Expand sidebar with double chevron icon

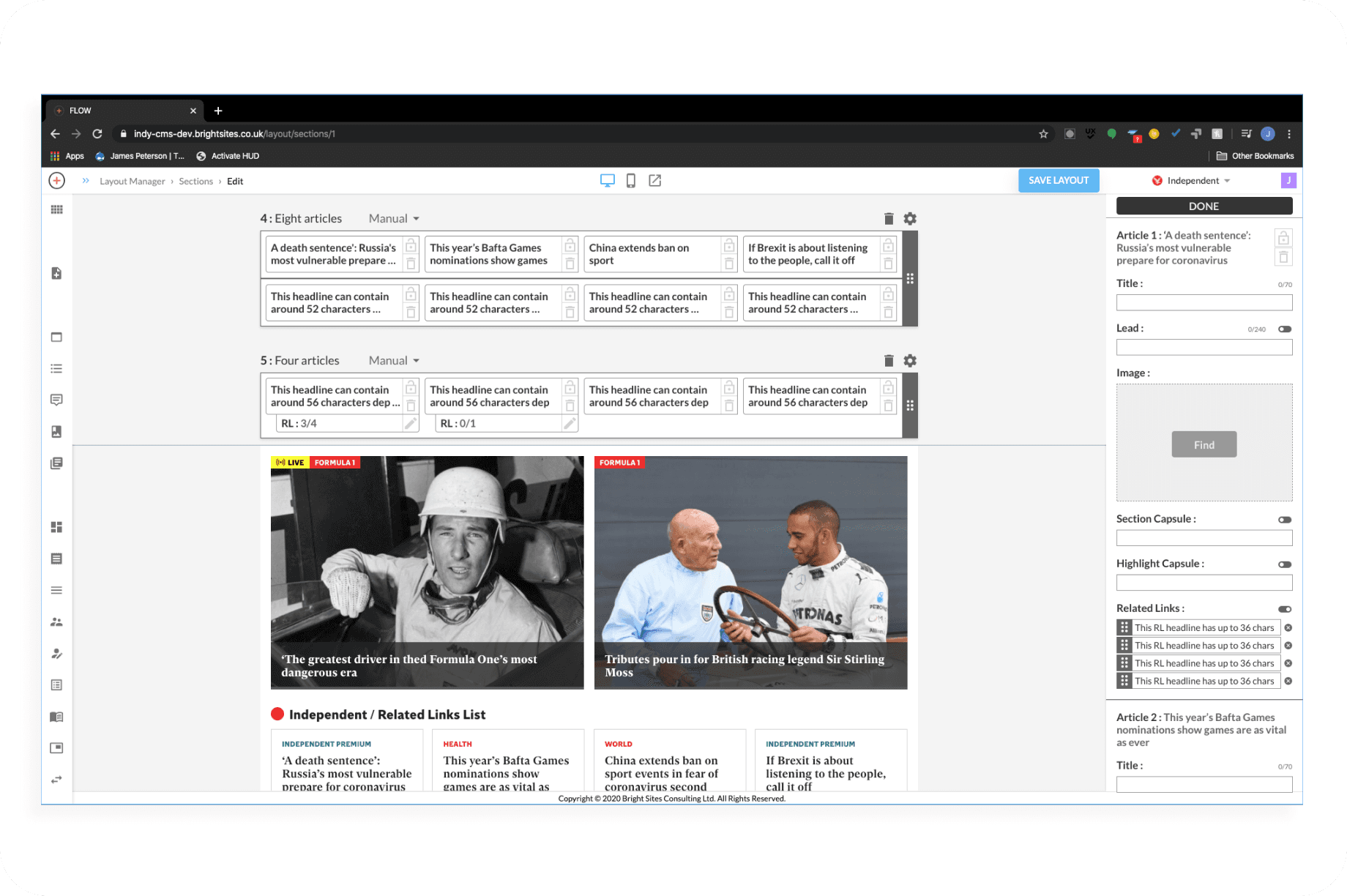pos(86,181)
